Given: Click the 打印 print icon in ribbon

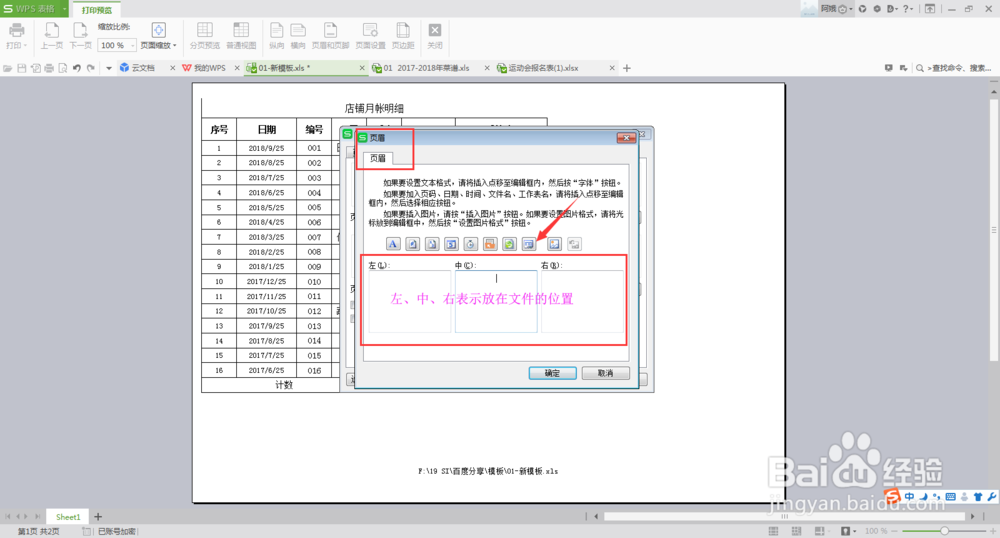Looking at the screenshot, I should point(16,35).
